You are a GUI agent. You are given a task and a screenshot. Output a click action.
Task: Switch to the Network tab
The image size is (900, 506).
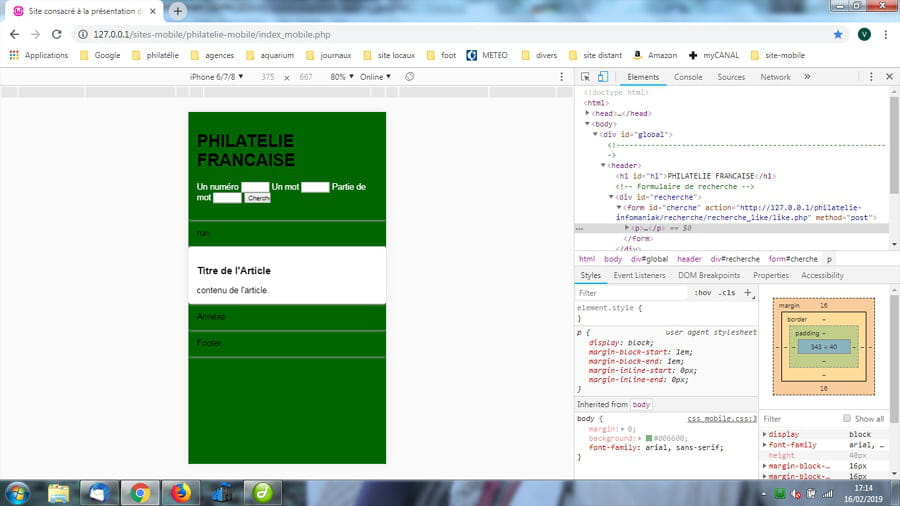pyautogui.click(x=775, y=77)
